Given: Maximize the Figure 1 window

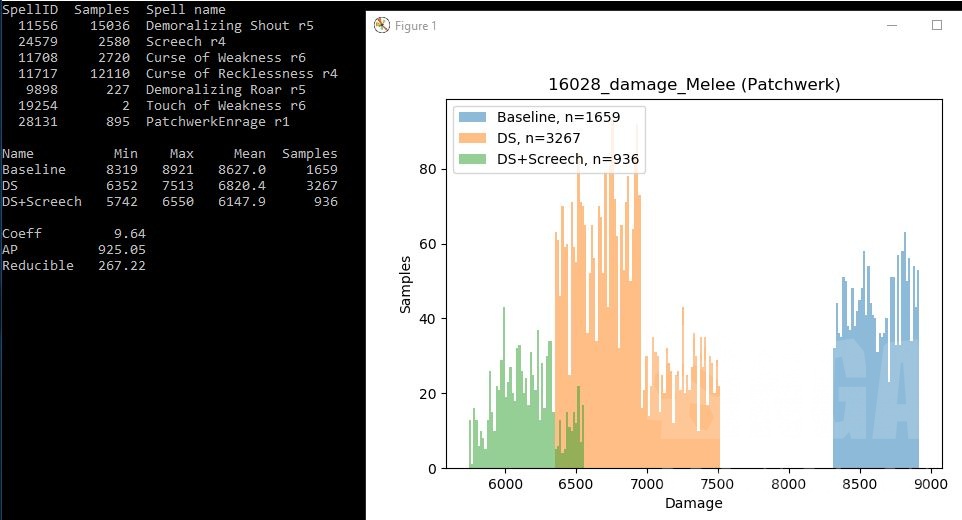Looking at the screenshot, I should (x=937, y=26).
